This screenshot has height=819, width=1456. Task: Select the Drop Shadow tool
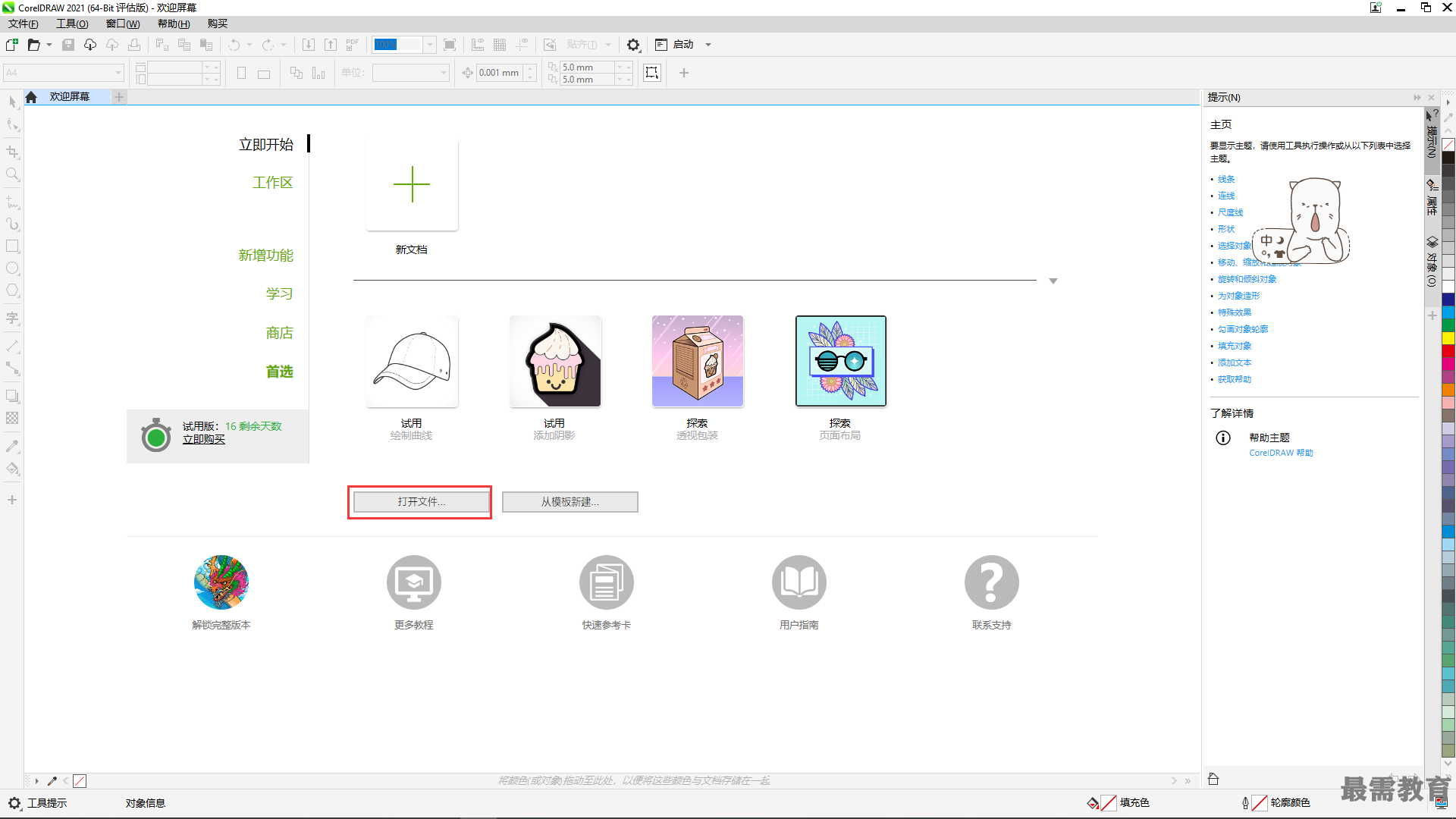click(x=13, y=396)
